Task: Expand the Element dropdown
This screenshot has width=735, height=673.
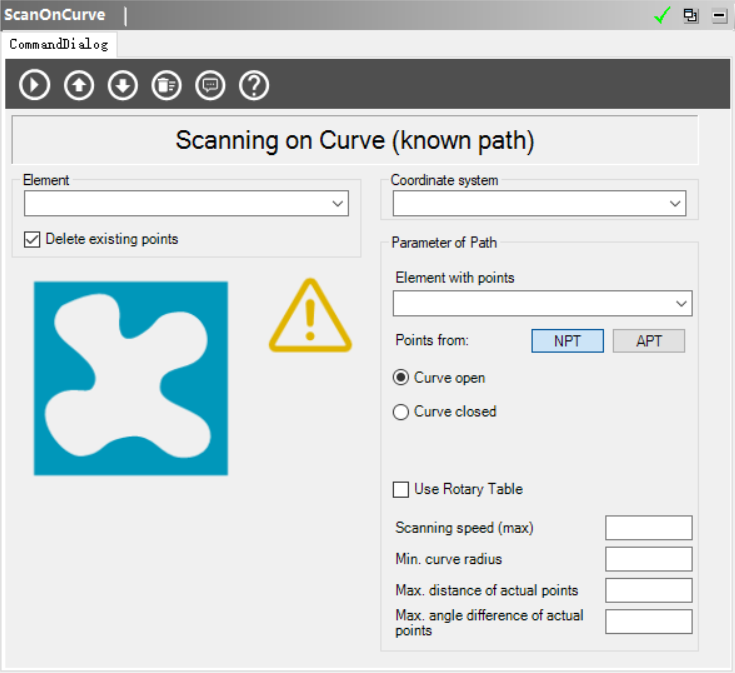Action: [x=186, y=204]
